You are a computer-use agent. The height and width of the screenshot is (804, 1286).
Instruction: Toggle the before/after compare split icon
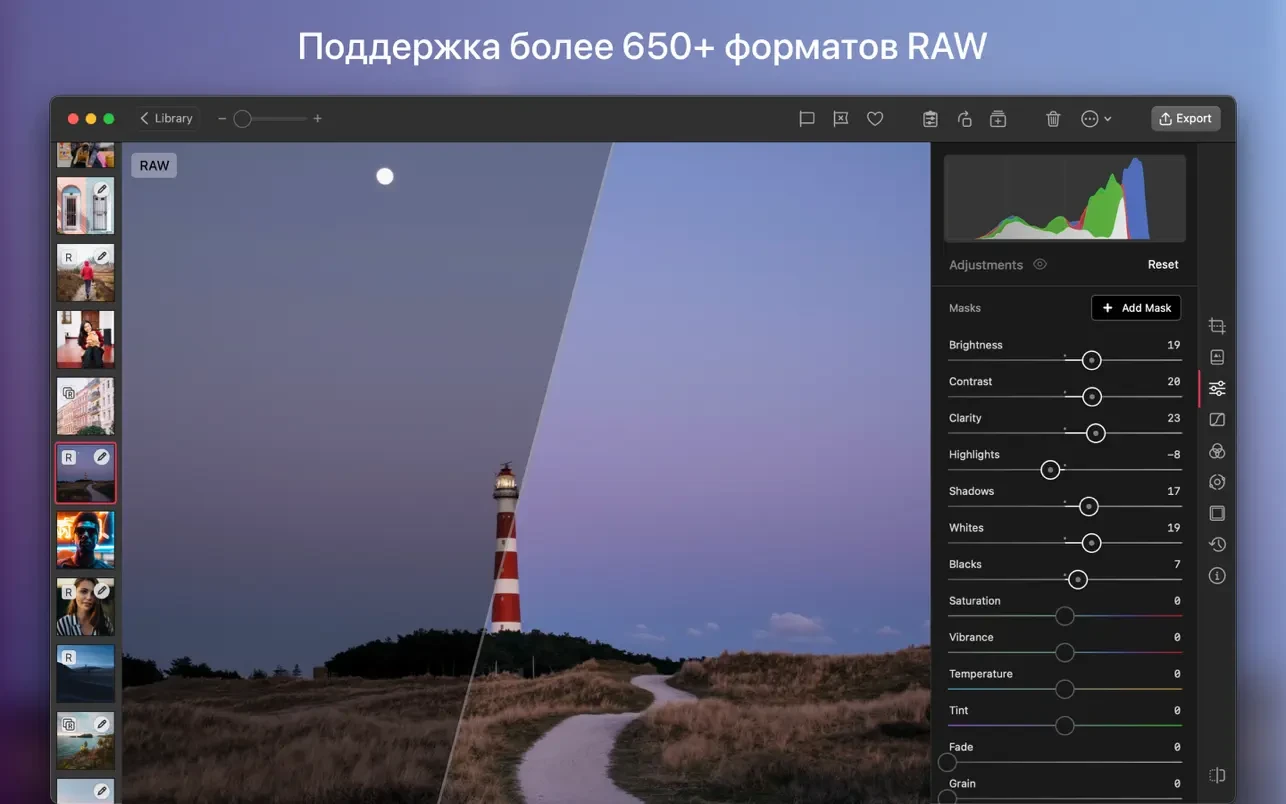coord(1217,775)
